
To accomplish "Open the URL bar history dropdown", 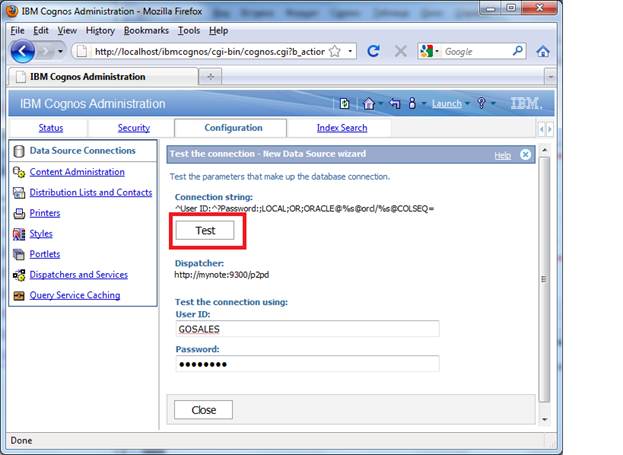I will (x=350, y=51).
